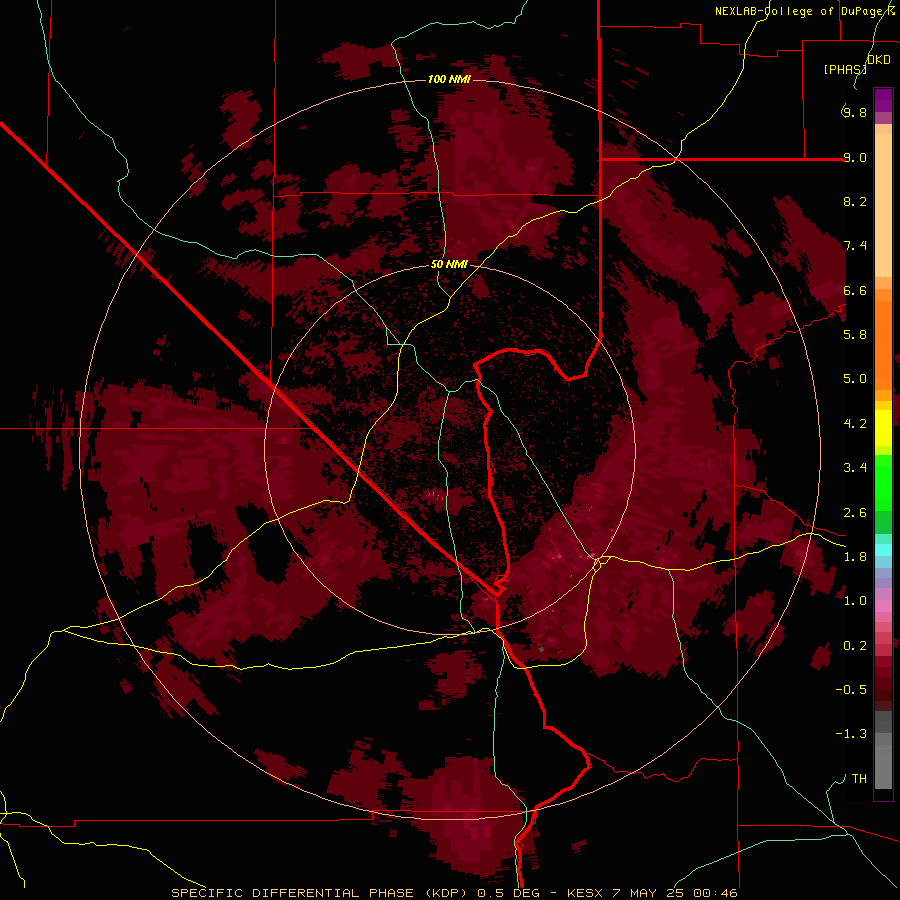Pick the pale peach color bar segment
Screen dimensions: 900x900
(883, 205)
